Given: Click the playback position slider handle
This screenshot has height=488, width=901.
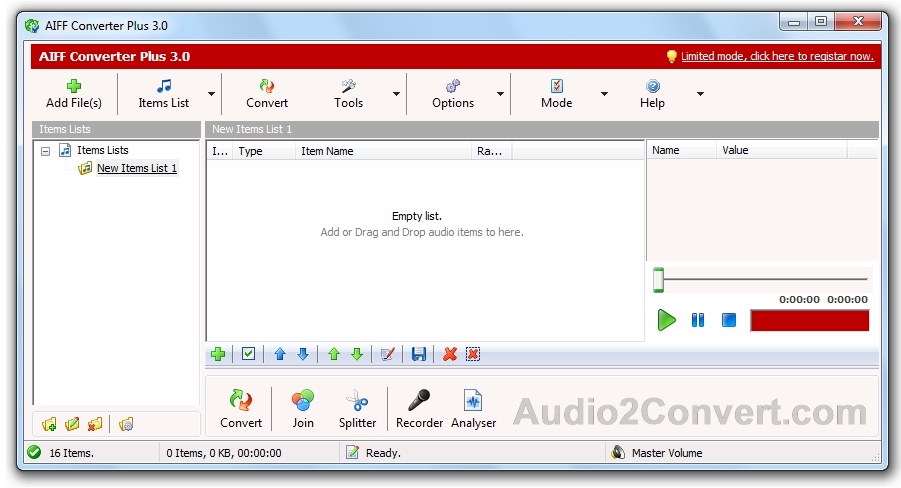Looking at the screenshot, I should coord(659,280).
